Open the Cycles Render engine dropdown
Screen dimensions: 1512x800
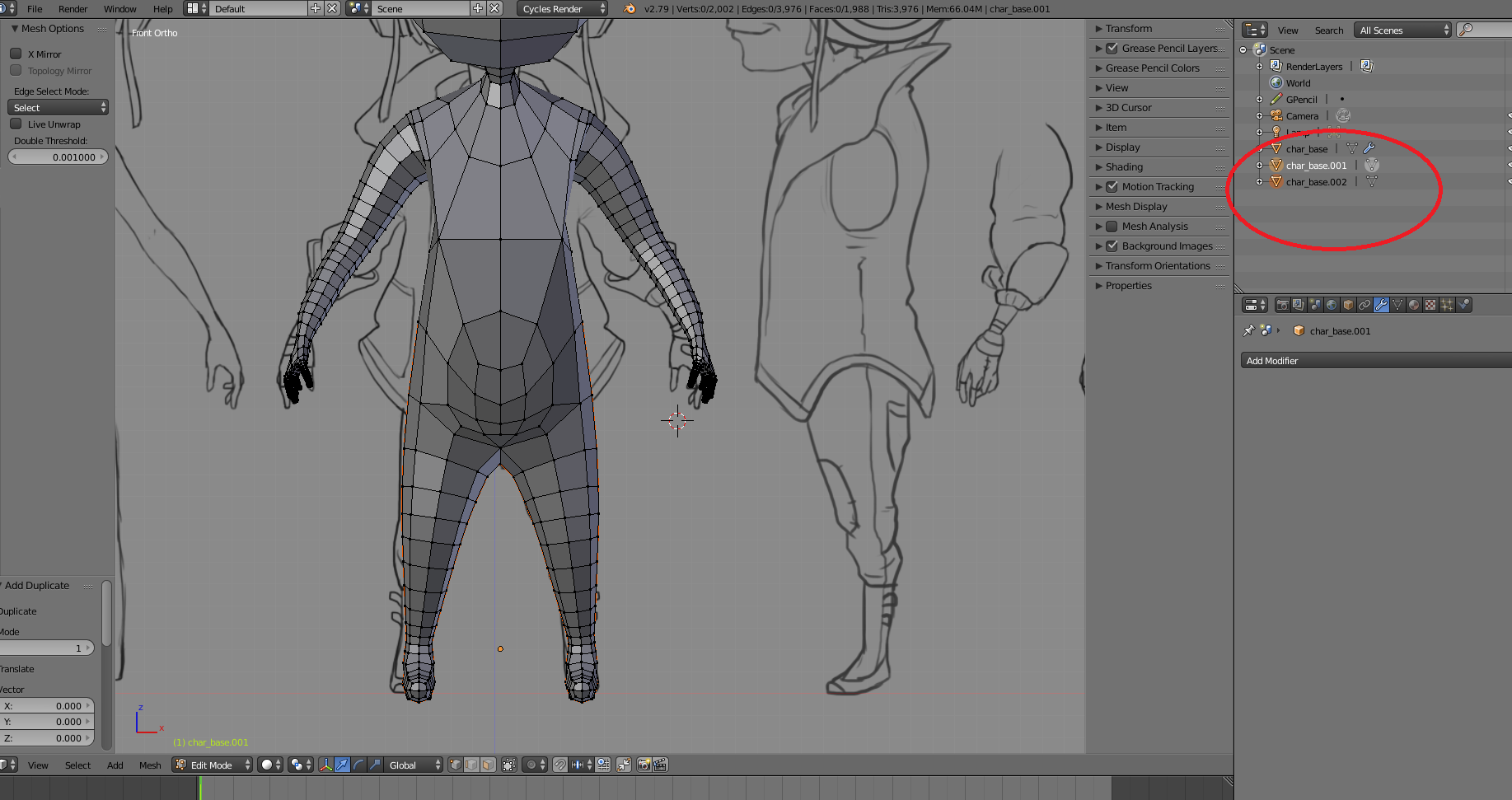pyautogui.click(x=562, y=9)
